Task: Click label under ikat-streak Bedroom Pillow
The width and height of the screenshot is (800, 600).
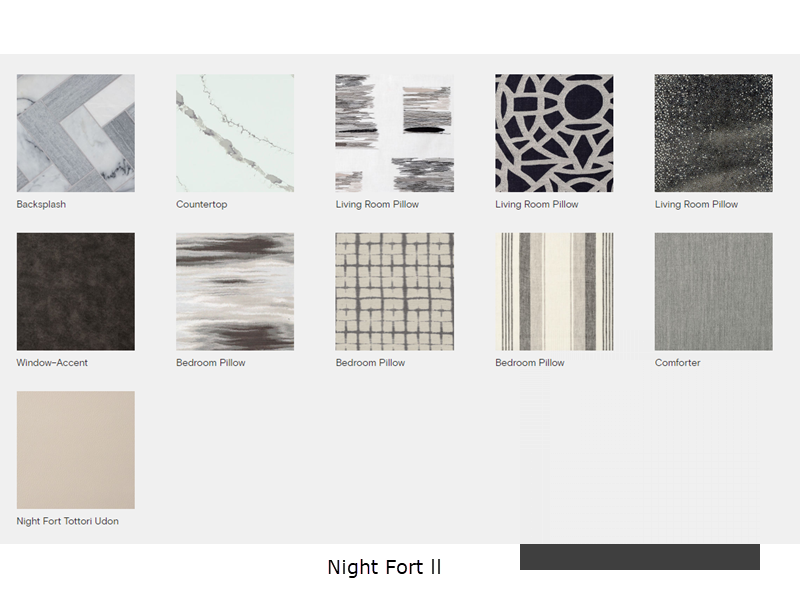Action: coord(211,363)
